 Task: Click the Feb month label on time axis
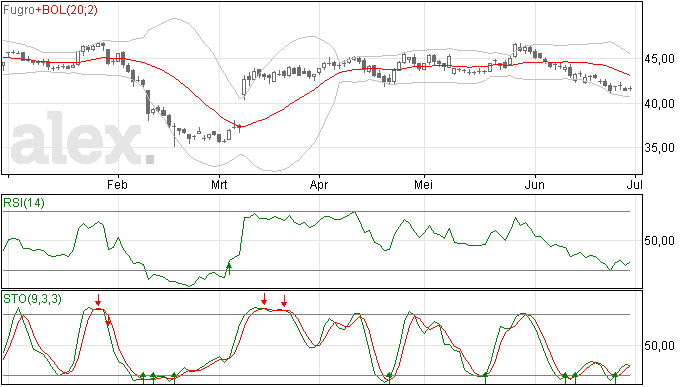click(117, 184)
